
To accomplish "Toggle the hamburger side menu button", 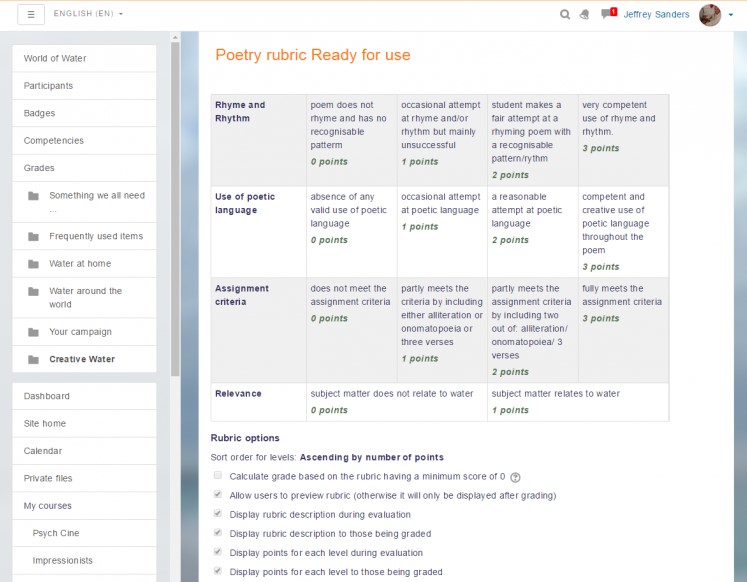I will (x=31, y=14).
